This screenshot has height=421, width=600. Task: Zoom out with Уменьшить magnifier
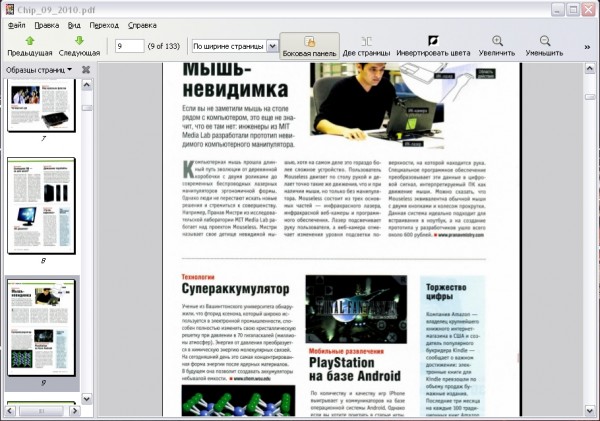click(x=544, y=46)
